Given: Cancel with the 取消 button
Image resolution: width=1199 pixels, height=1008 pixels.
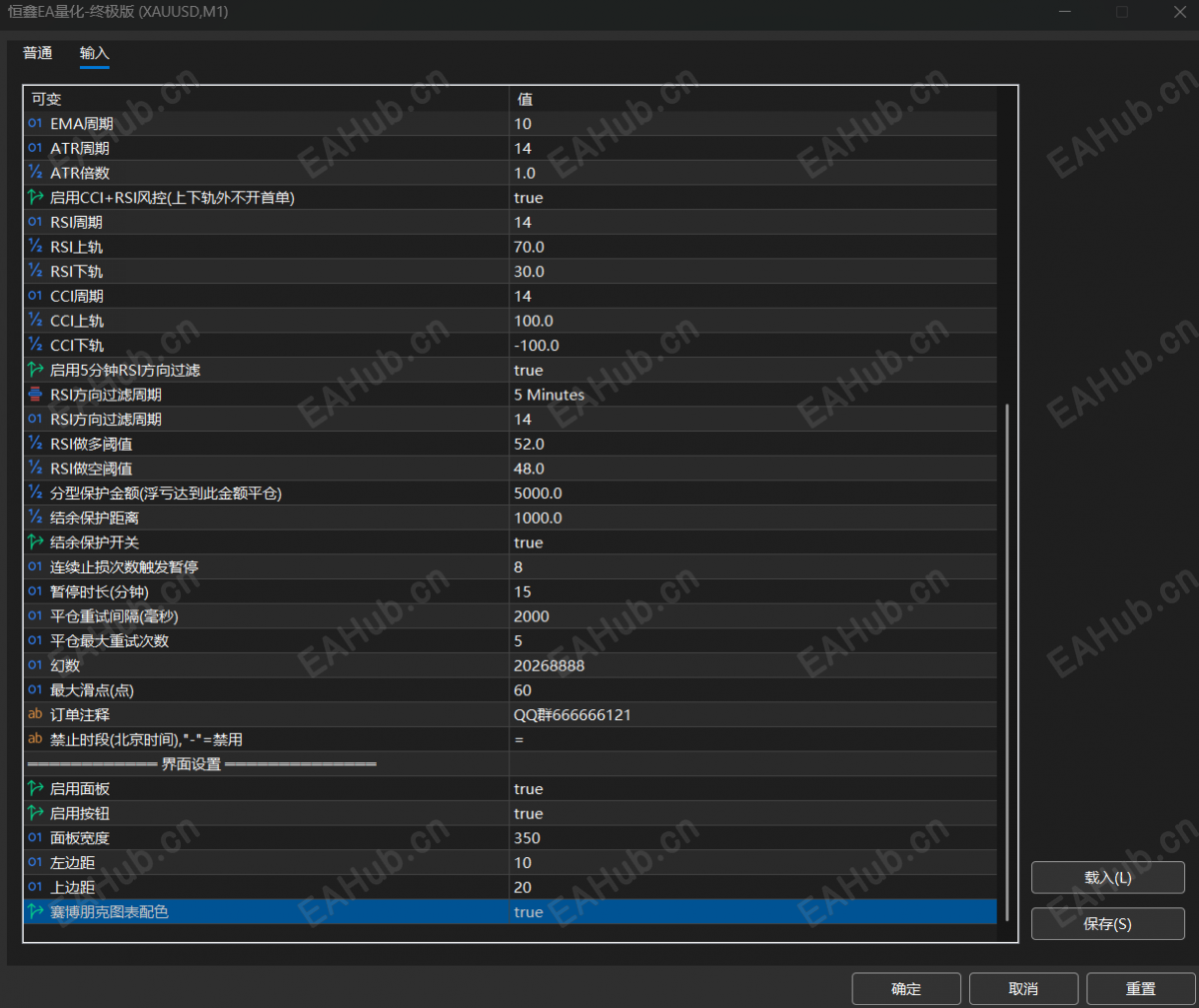Looking at the screenshot, I should tap(1023, 989).
